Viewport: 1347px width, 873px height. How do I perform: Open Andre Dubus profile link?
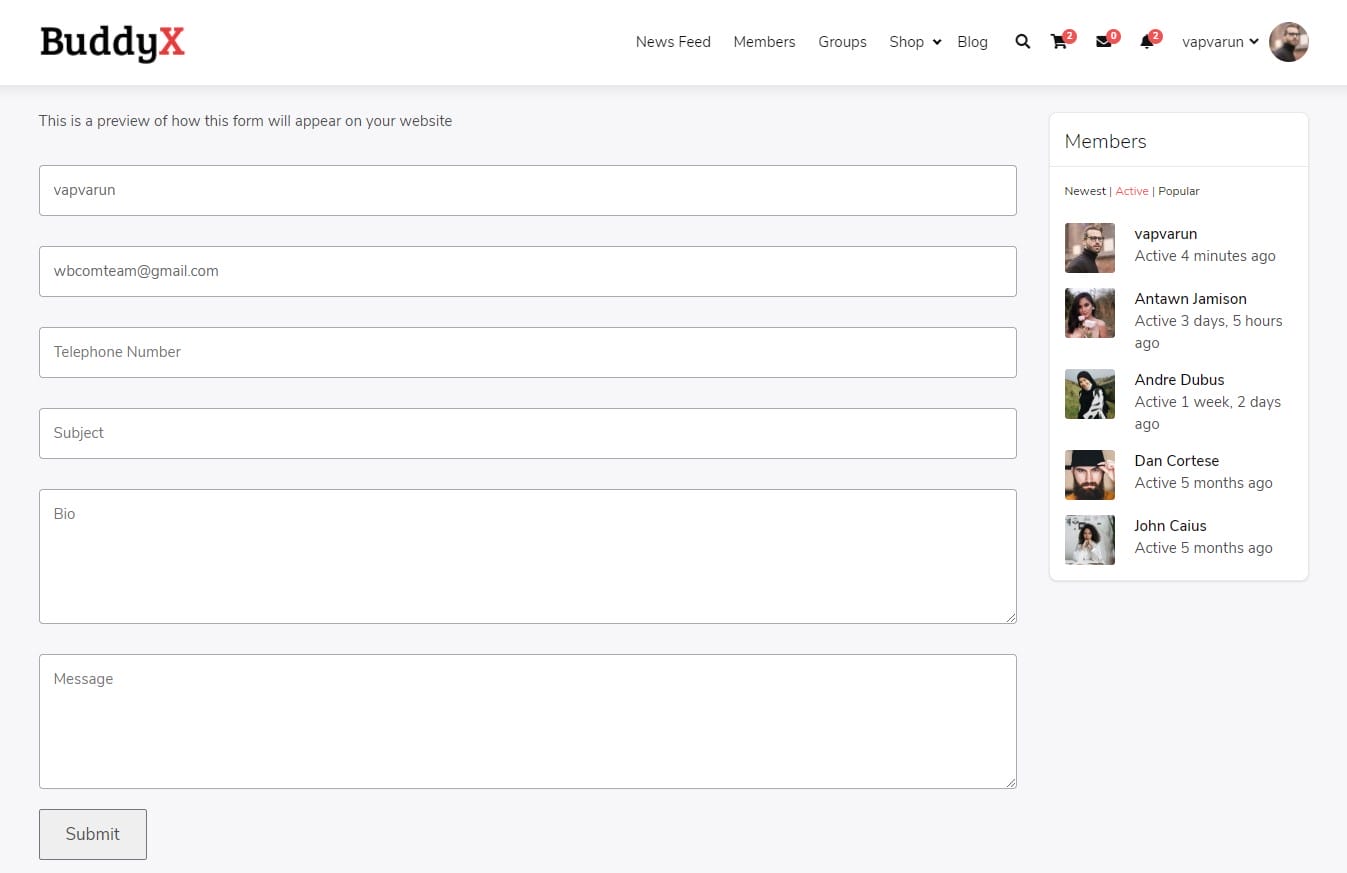pyautogui.click(x=1179, y=380)
